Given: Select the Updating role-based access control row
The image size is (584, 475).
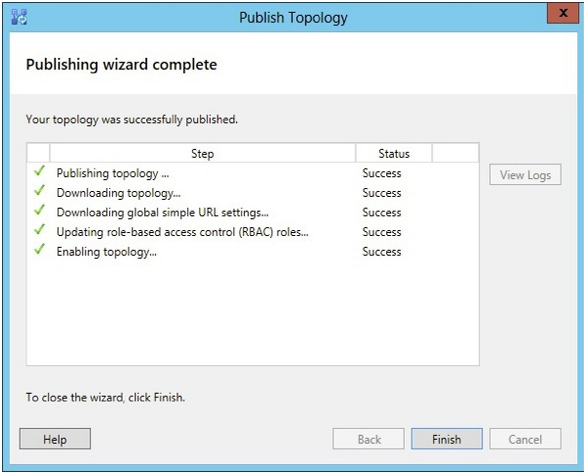Looking at the screenshot, I should tap(253, 232).
